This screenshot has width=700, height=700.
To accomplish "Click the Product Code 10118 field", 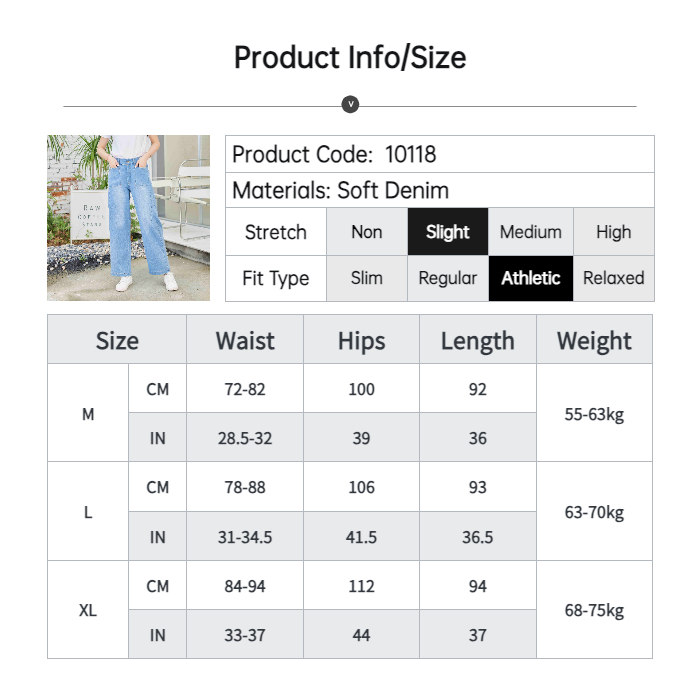I will 439,154.
